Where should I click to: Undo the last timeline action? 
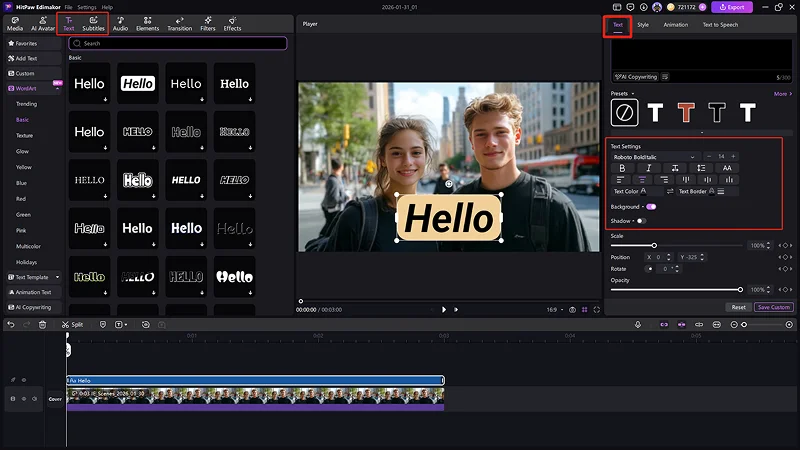(x=11, y=324)
